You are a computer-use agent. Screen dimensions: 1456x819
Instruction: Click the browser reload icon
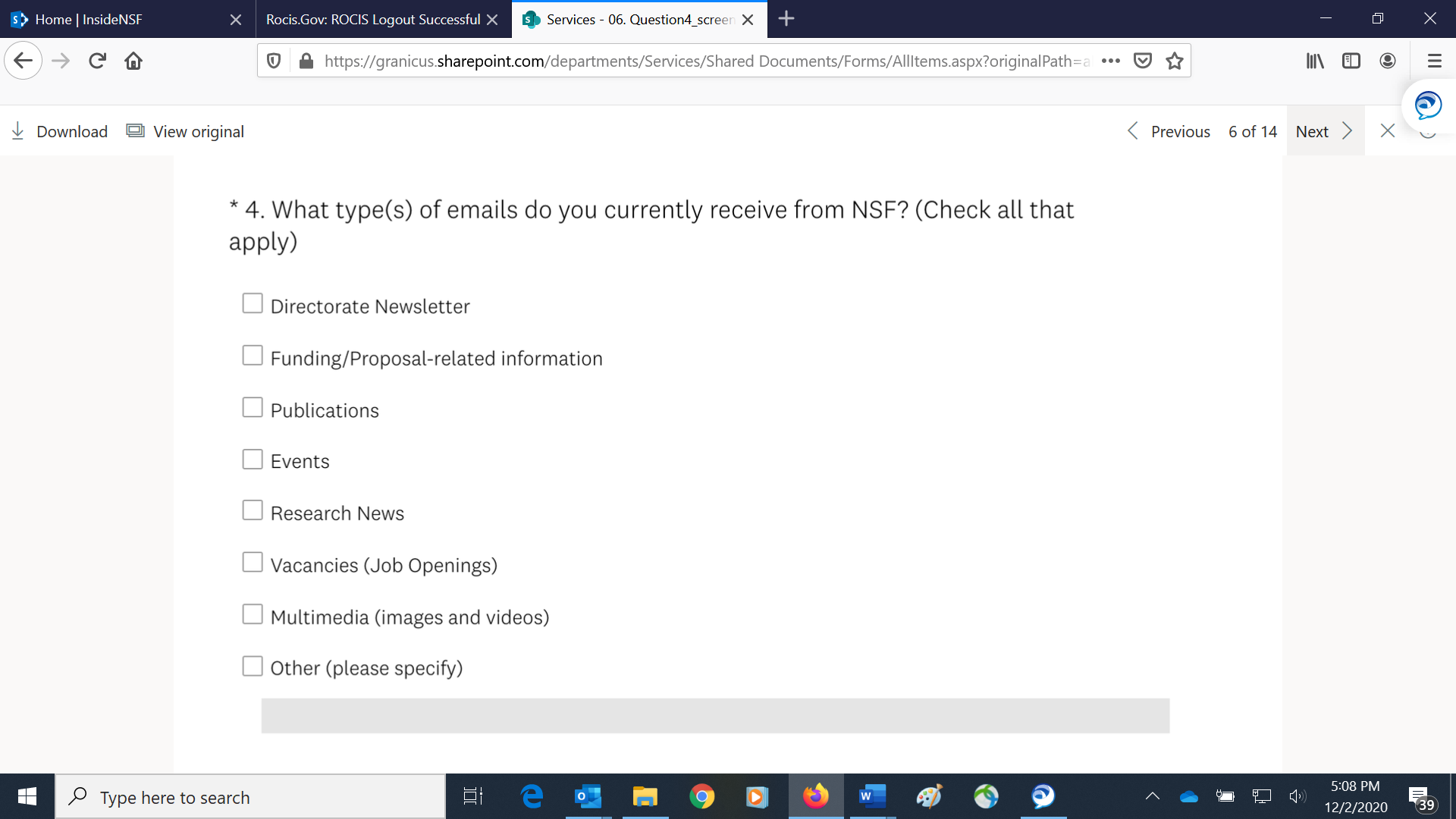(x=97, y=61)
